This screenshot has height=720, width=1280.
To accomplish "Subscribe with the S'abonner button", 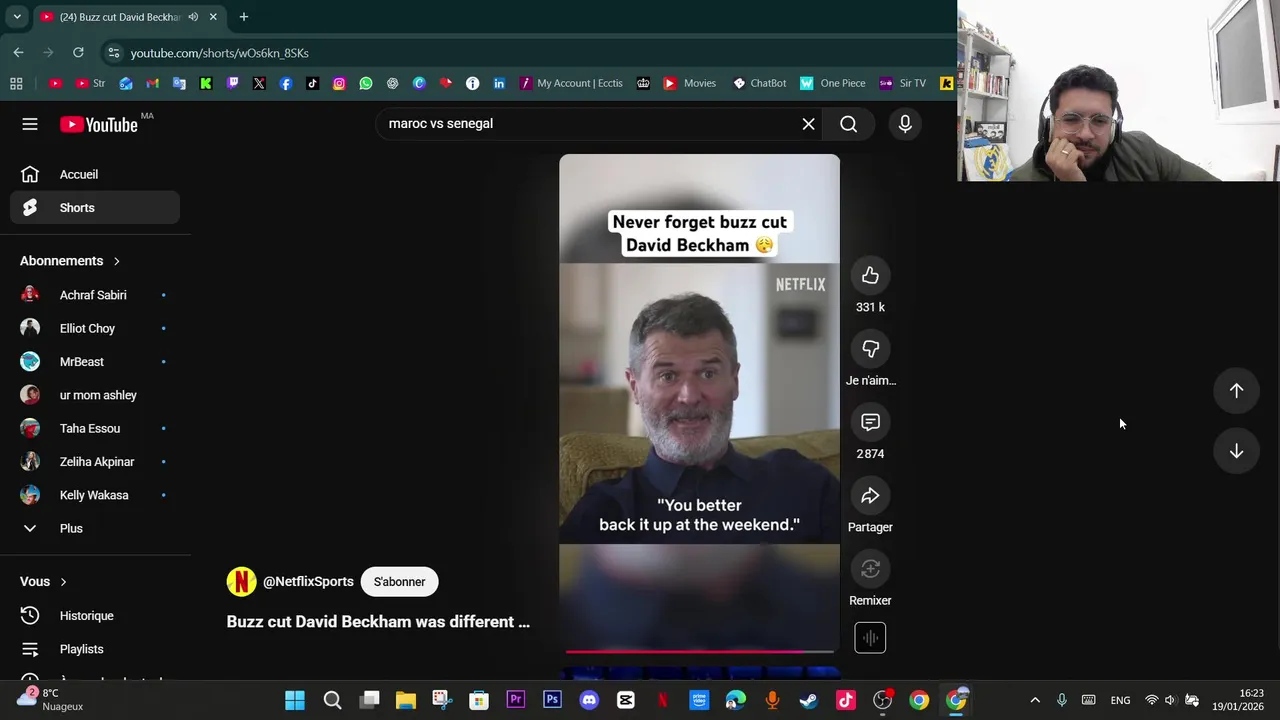I will point(399,582).
